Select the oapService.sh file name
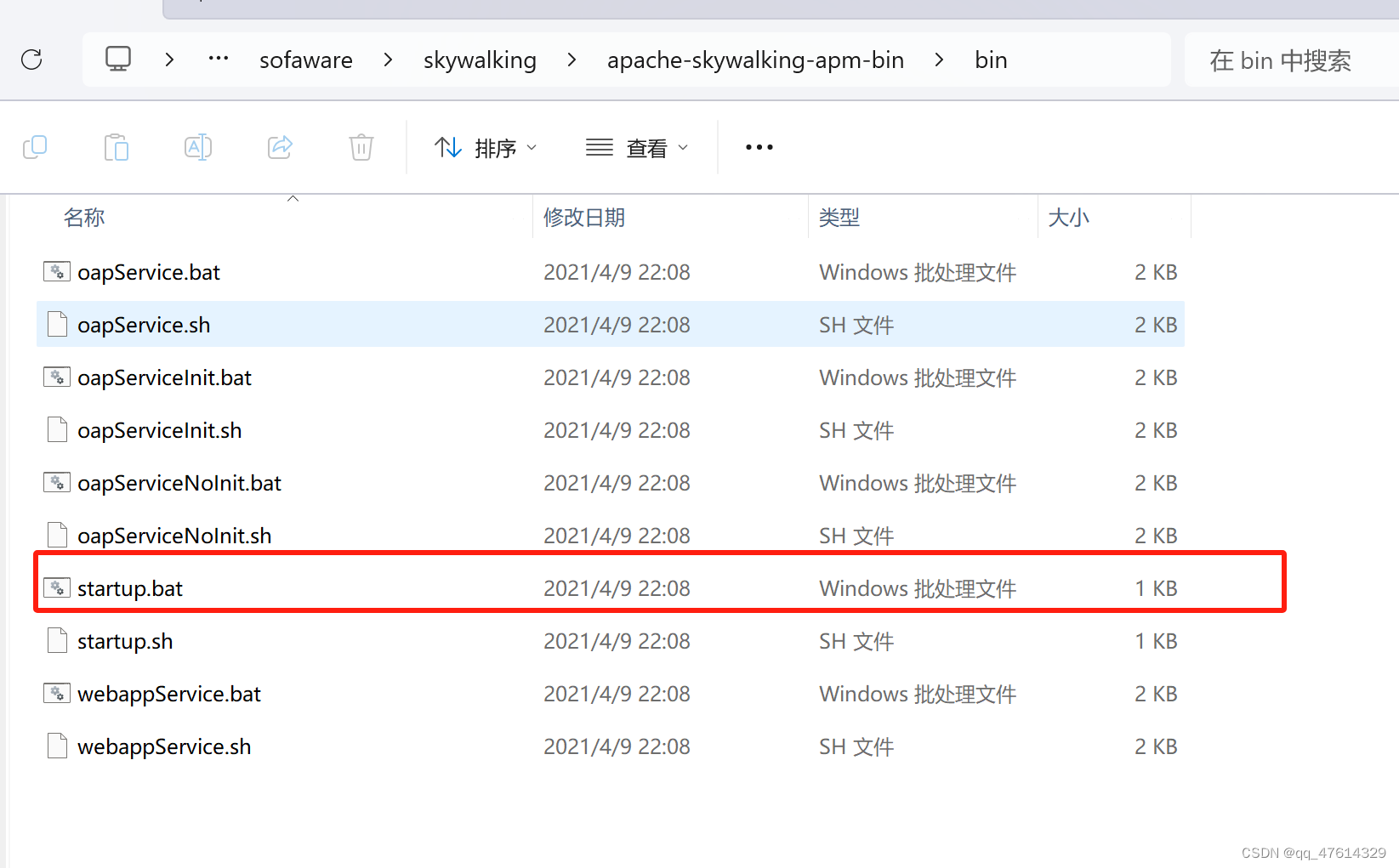Image resolution: width=1399 pixels, height=868 pixels. 144,325
